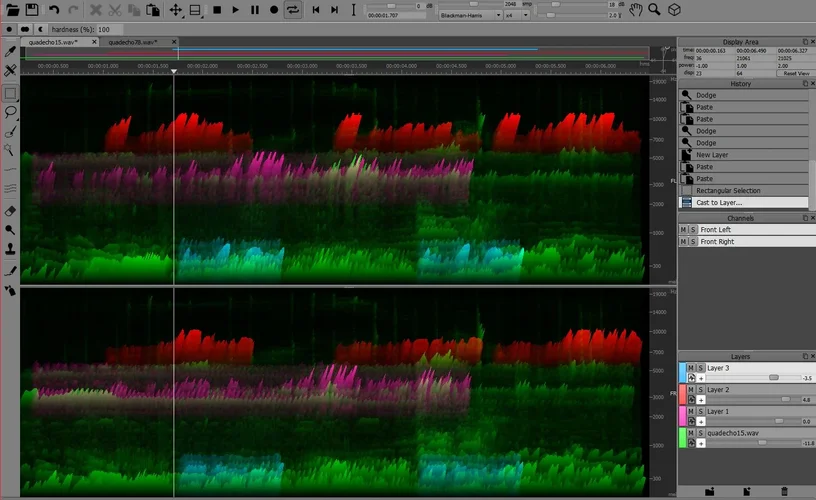Solo Layer 2

[x=701, y=389]
